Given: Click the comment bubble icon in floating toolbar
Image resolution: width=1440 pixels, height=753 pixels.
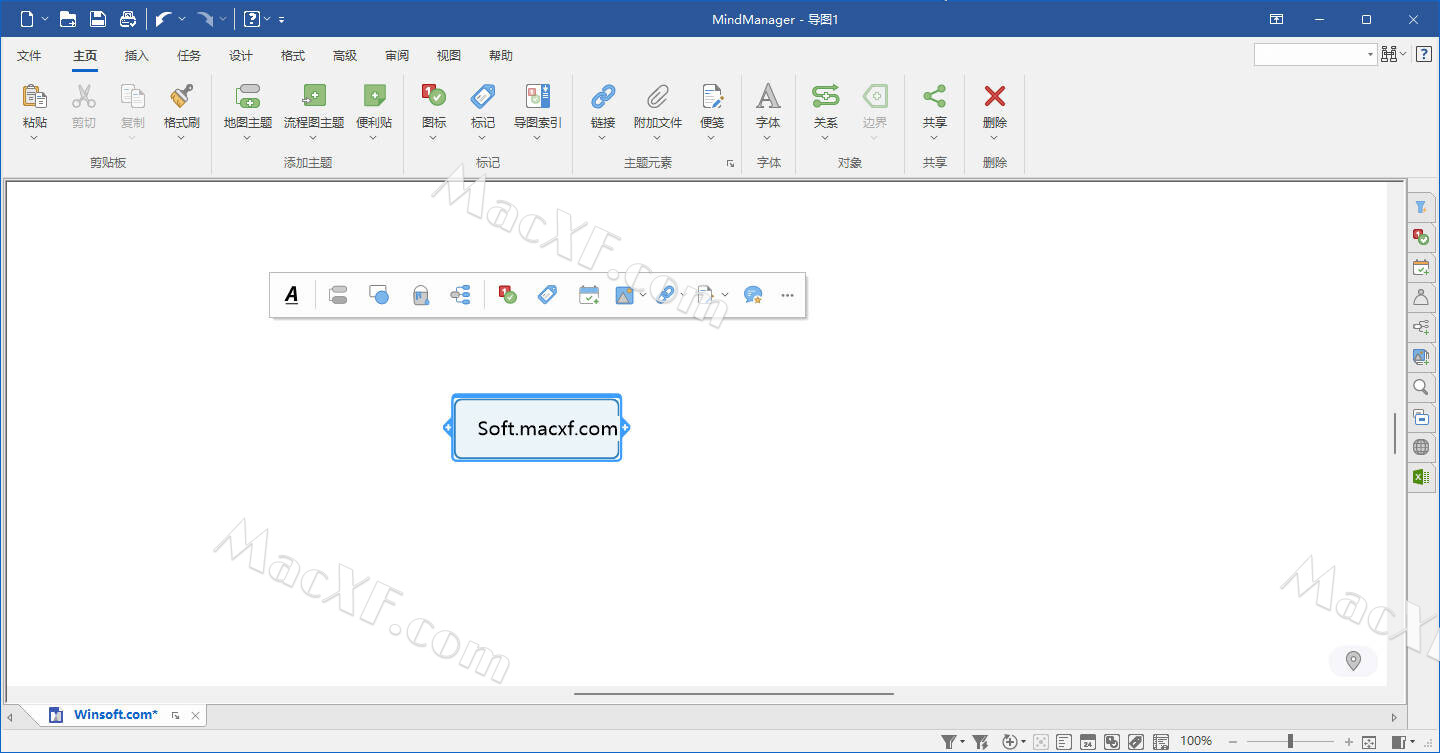Looking at the screenshot, I should pyautogui.click(x=753, y=295).
